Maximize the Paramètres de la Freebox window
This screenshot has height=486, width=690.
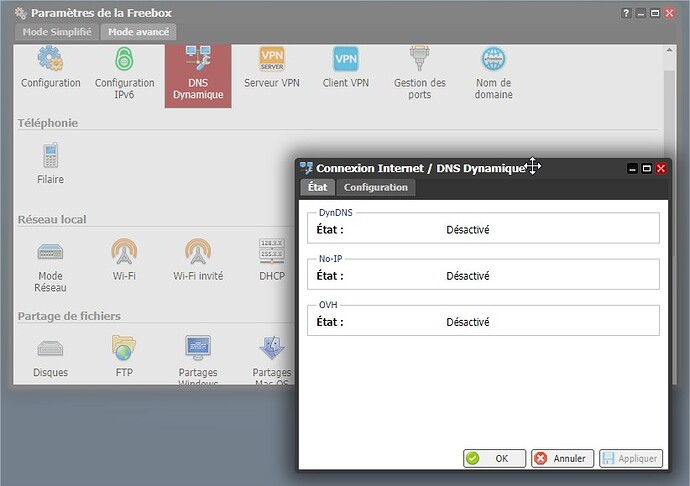click(x=655, y=13)
